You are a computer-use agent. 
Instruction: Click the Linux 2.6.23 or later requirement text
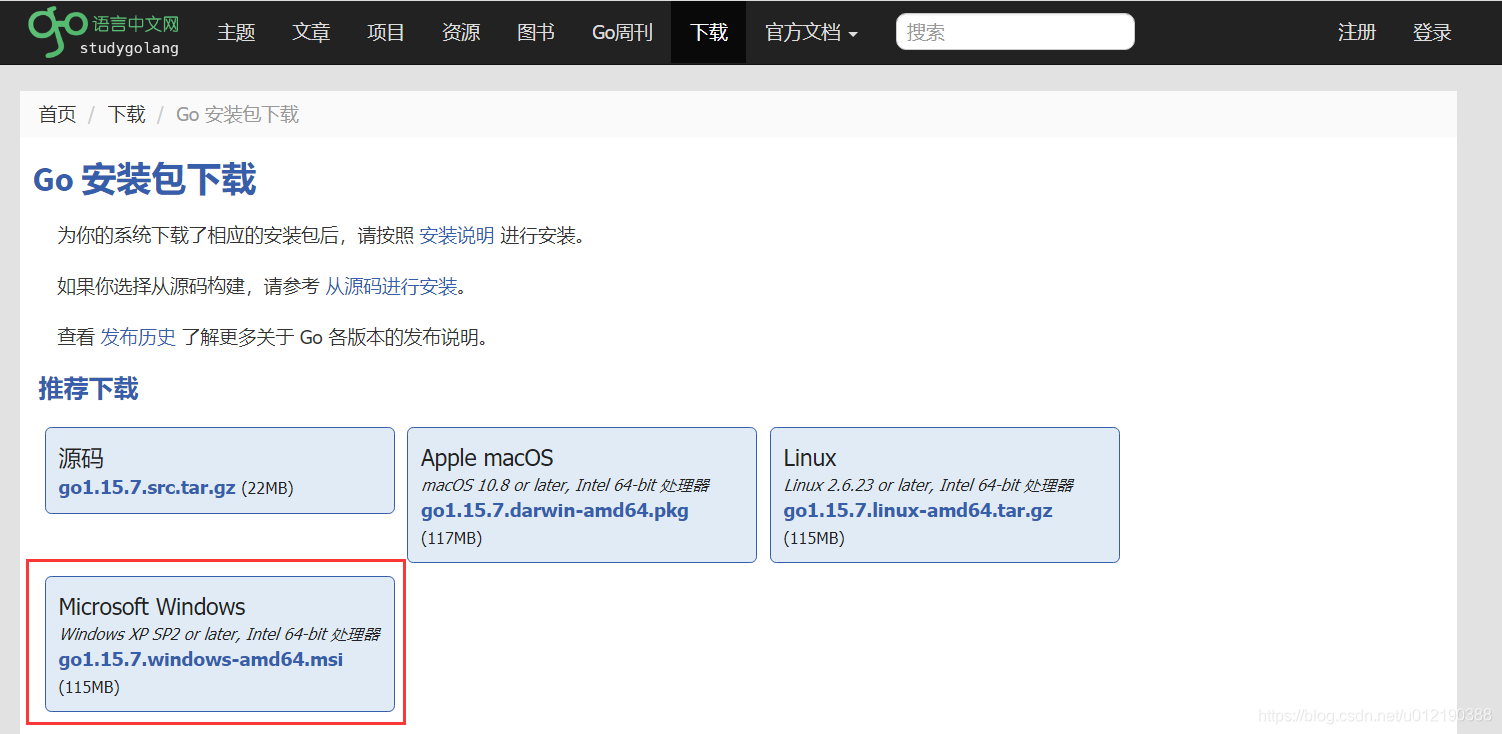[928, 485]
